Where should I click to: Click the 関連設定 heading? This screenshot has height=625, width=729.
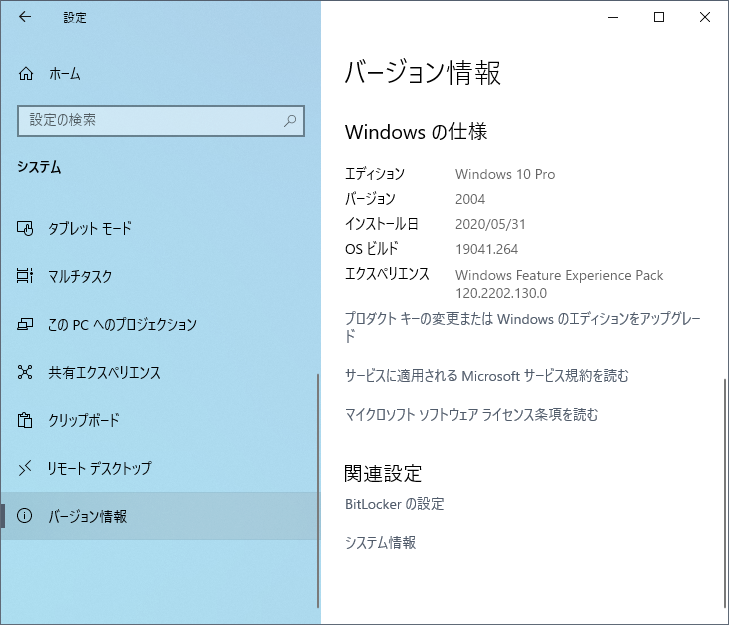[x=383, y=474]
